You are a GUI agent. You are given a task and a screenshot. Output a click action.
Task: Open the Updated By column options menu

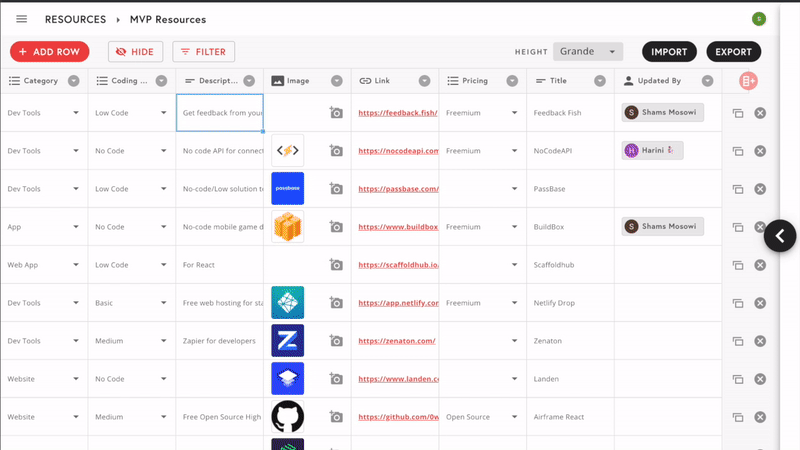click(707, 81)
